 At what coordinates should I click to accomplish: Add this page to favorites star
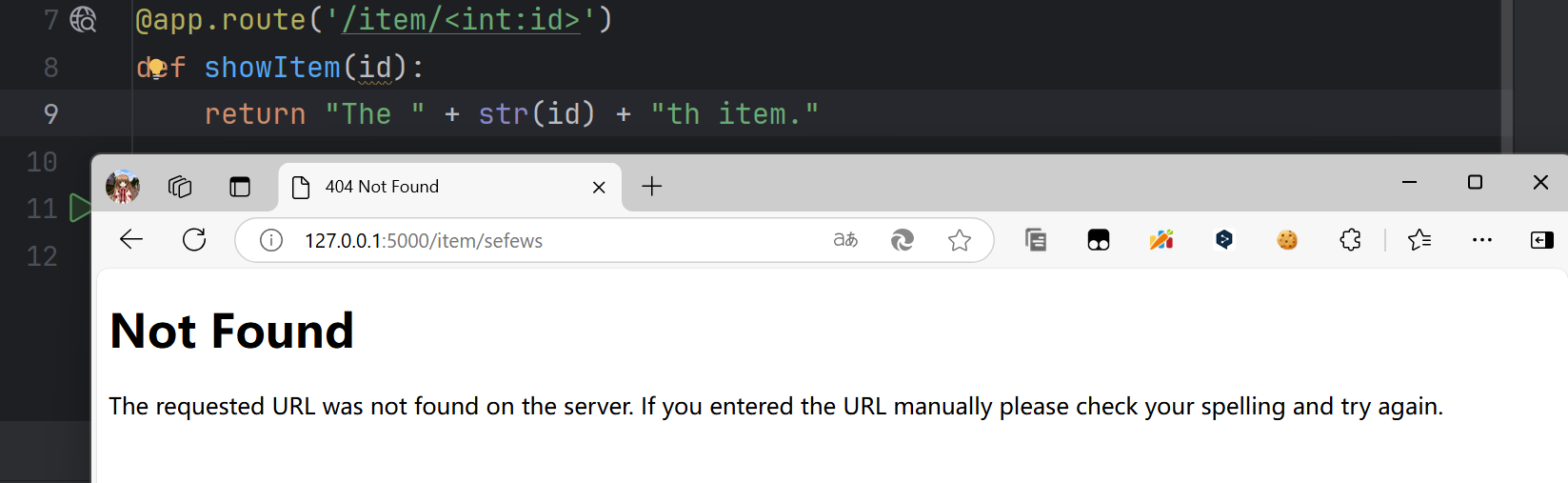(x=960, y=240)
